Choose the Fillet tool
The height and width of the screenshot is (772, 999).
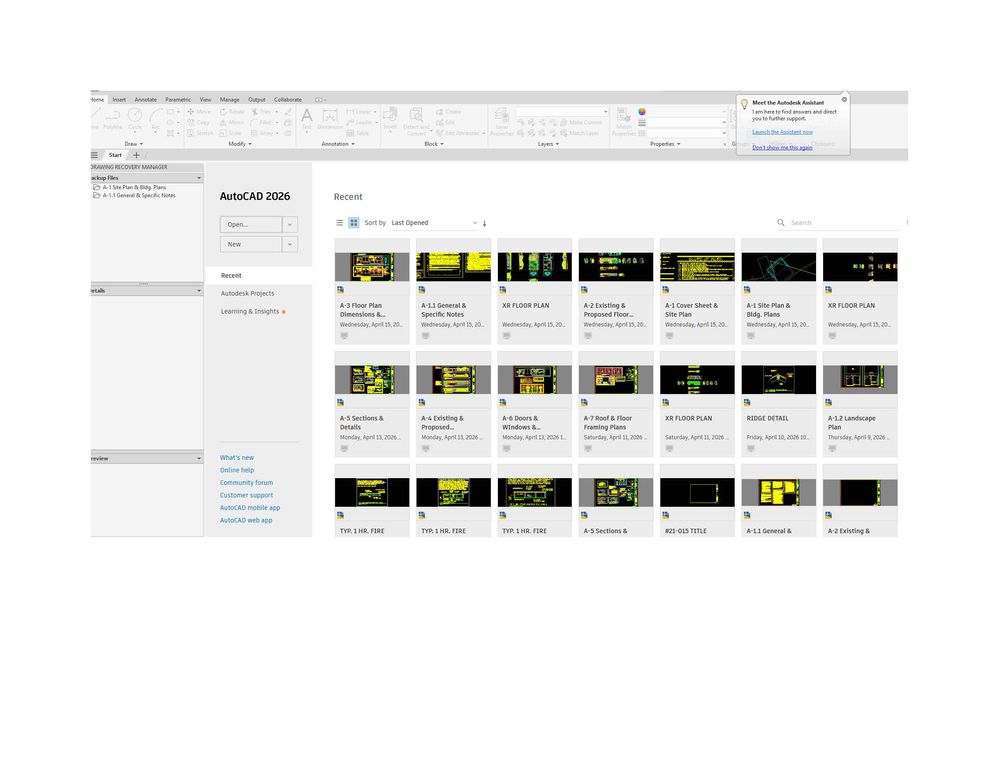coord(262,122)
